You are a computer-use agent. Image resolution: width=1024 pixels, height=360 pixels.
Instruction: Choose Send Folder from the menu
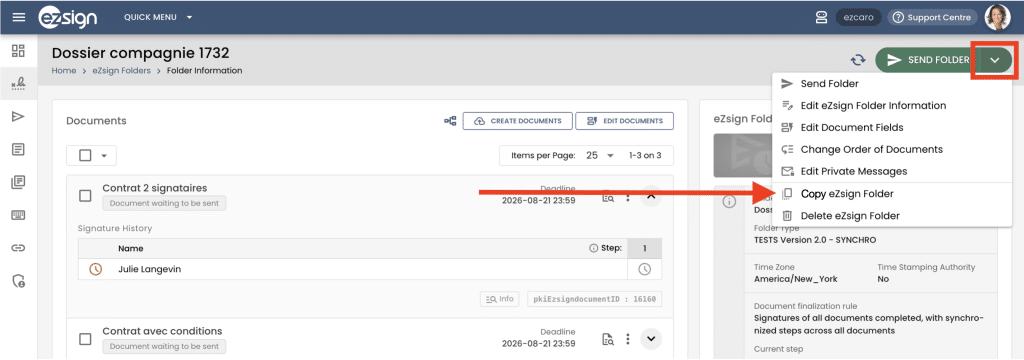coord(891,84)
